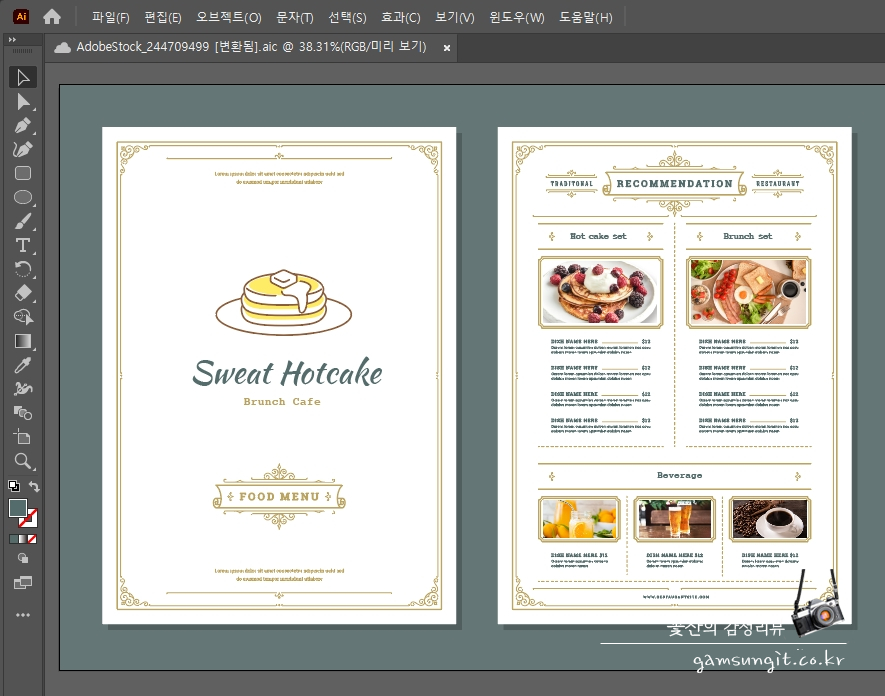
Task: Select the Pen tool
Action: [23, 125]
